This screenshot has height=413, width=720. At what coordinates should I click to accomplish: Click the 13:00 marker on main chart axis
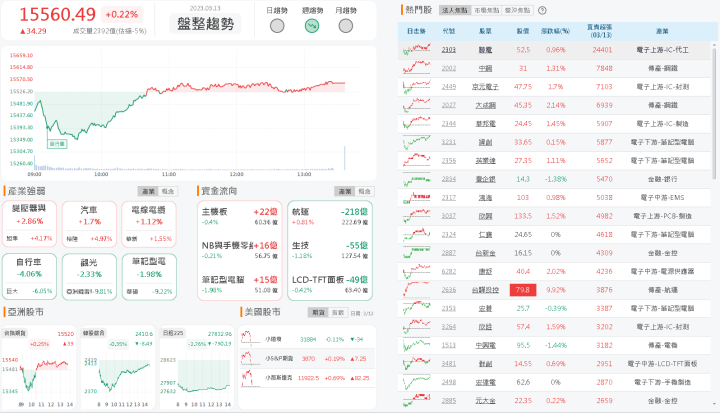(x=304, y=175)
